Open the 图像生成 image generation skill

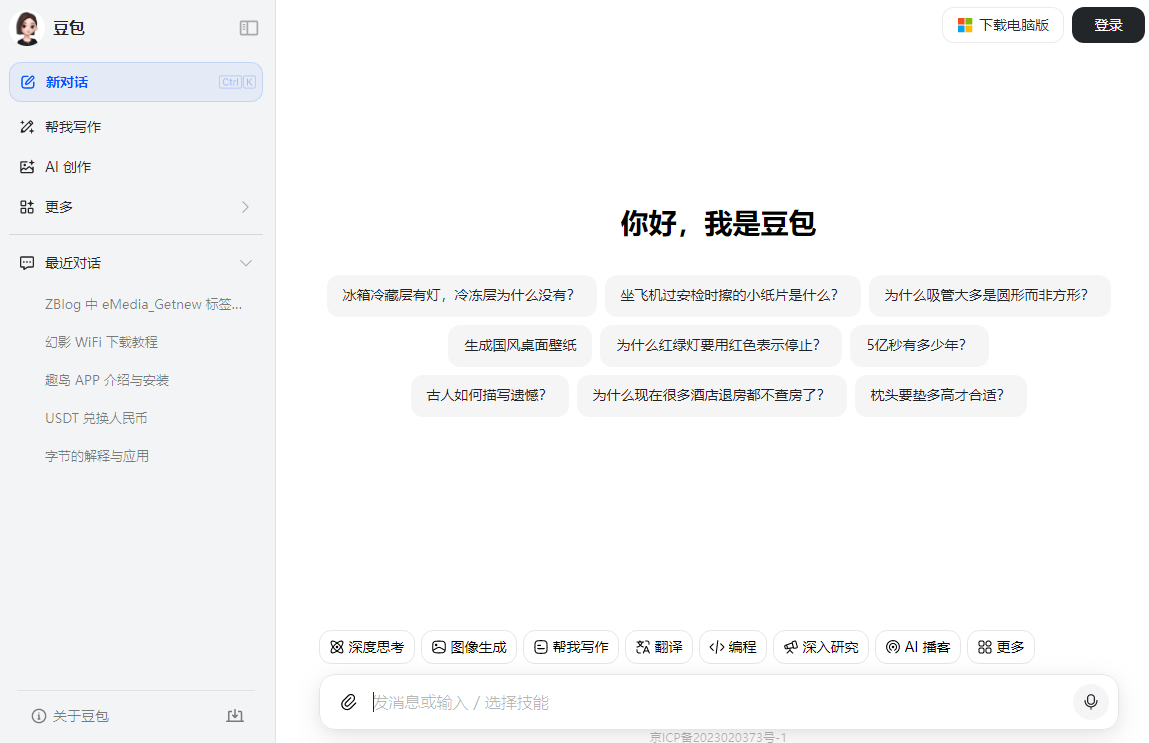(x=468, y=647)
